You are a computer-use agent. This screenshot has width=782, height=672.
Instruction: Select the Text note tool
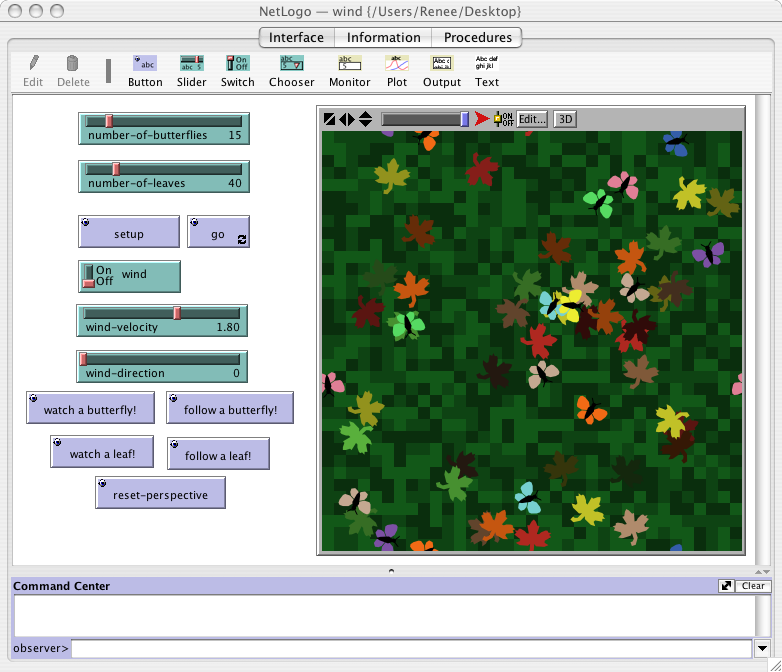487,71
